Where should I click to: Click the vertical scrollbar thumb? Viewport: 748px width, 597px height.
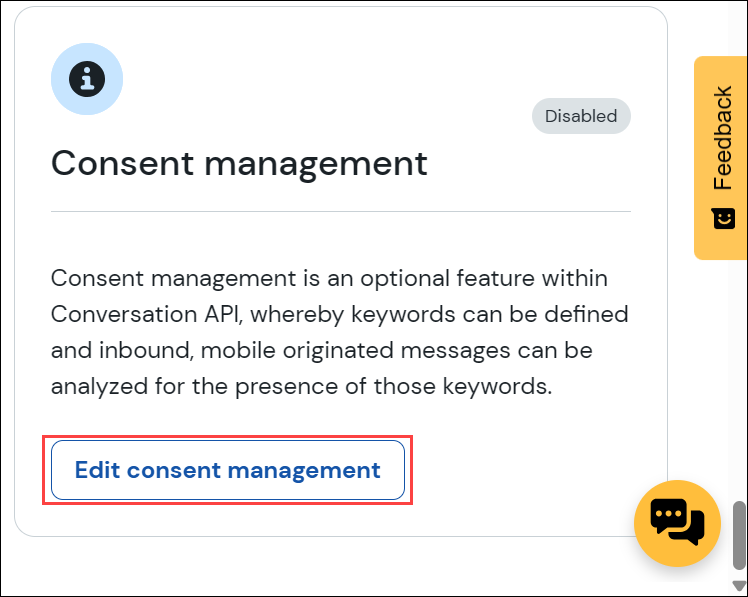coord(739,534)
